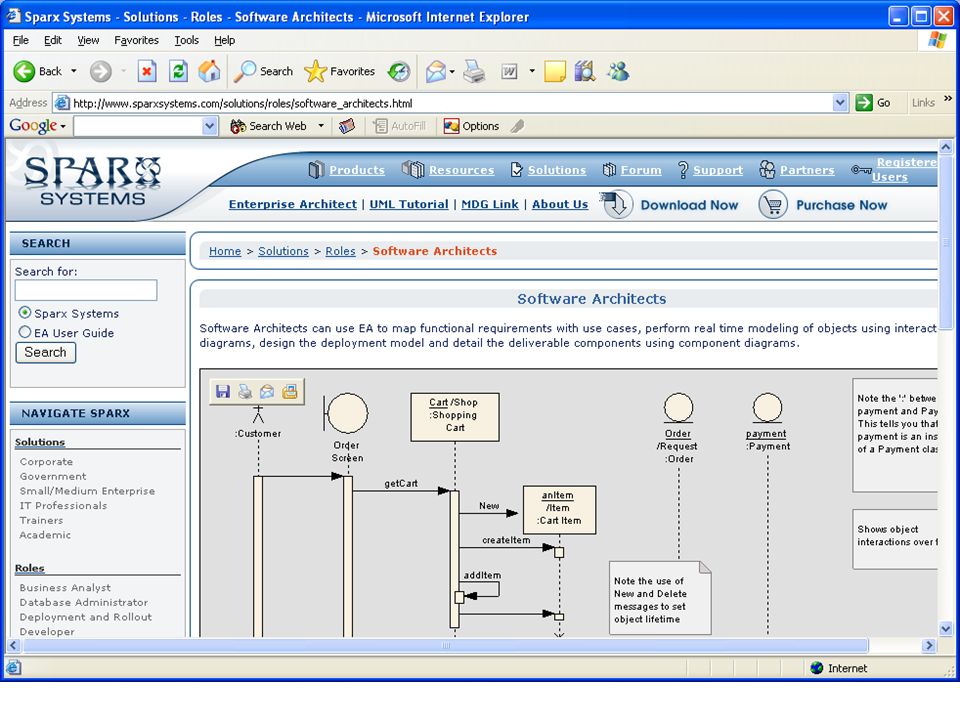Click the Support navigation link
Image resolution: width=960 pixels, height=720 pixels.
(718, 170)
